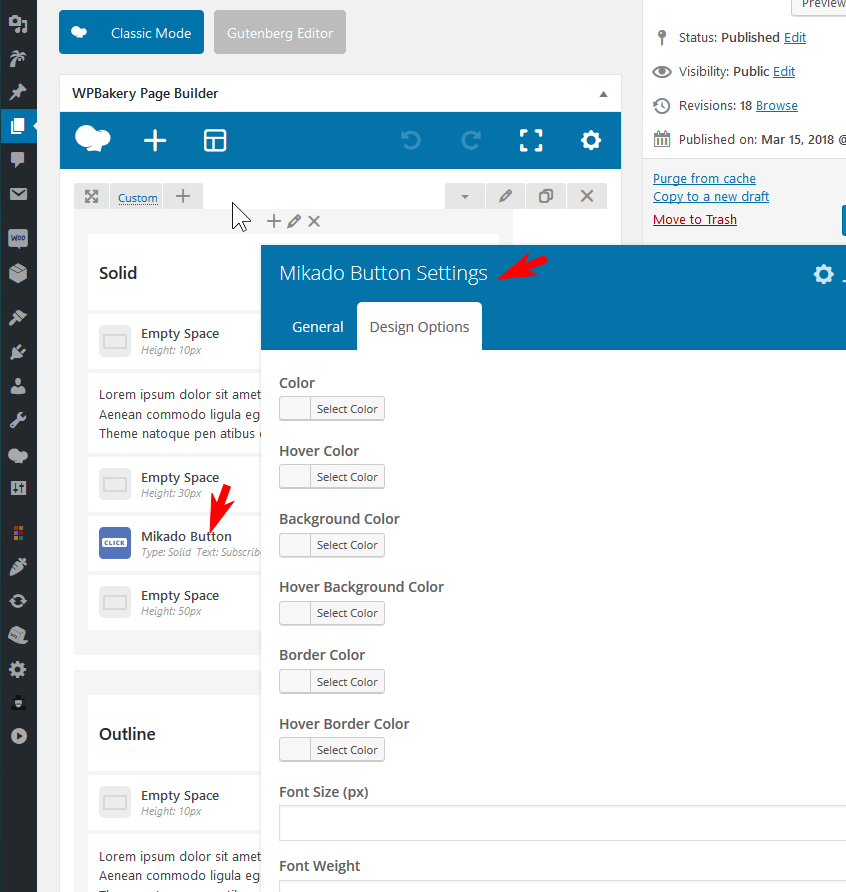Edit the Public visibility

pos(784,72)
